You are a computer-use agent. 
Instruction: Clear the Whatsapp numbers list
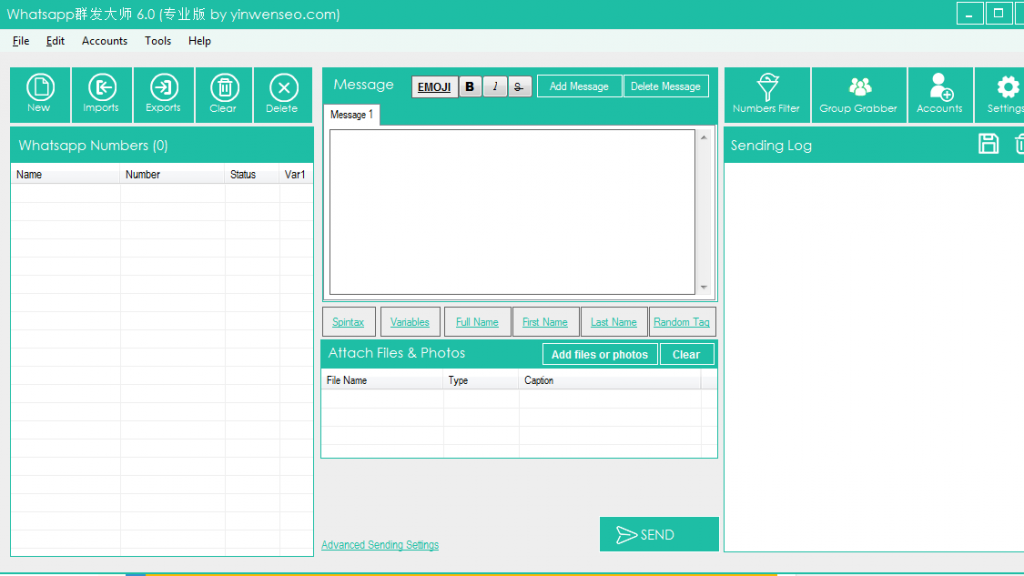[x=223, y=95]
